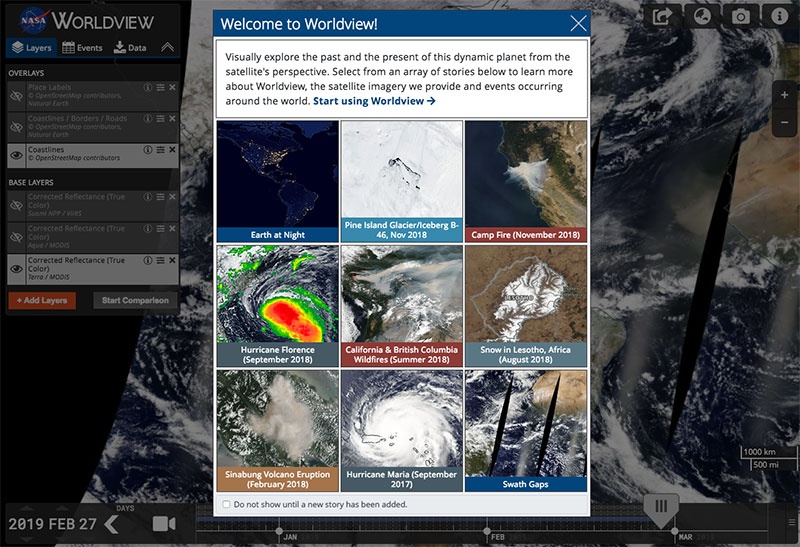The image size is (800, 547).
Task: Follow the 'Start using Worldview' link
Action: 374,101
